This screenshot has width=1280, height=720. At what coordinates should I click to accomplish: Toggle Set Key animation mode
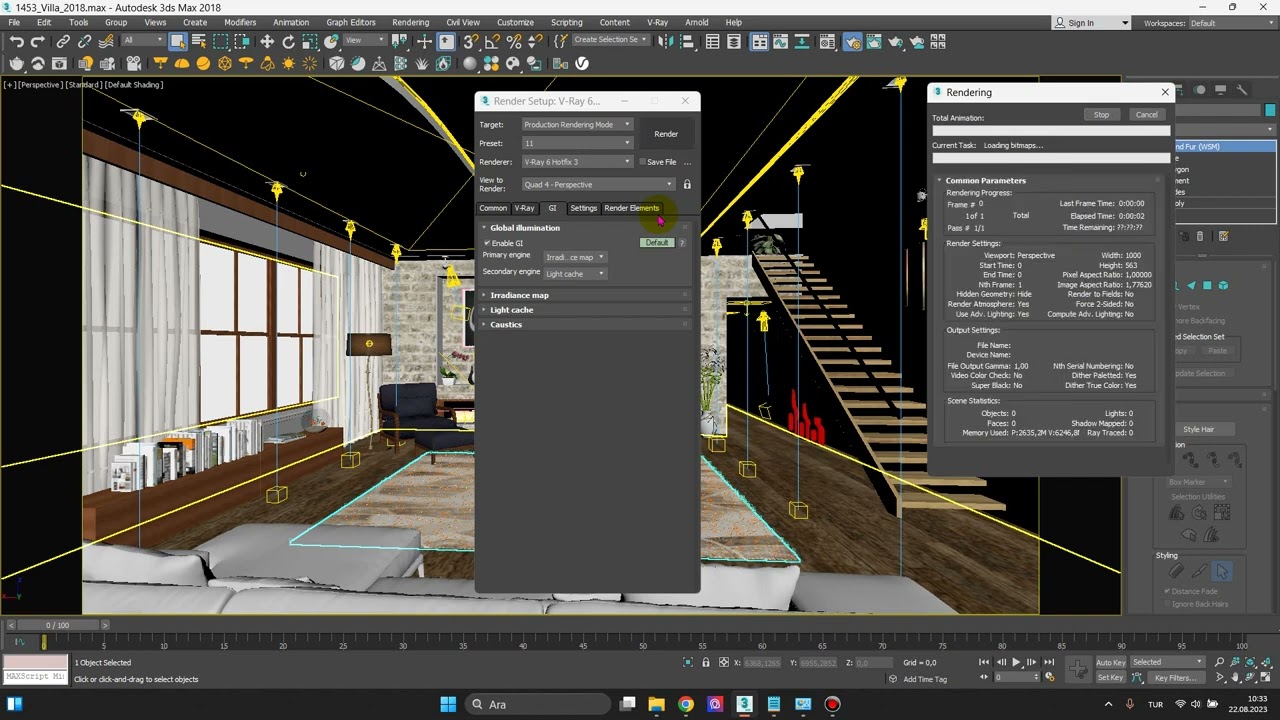click(x=1111, y=677)
